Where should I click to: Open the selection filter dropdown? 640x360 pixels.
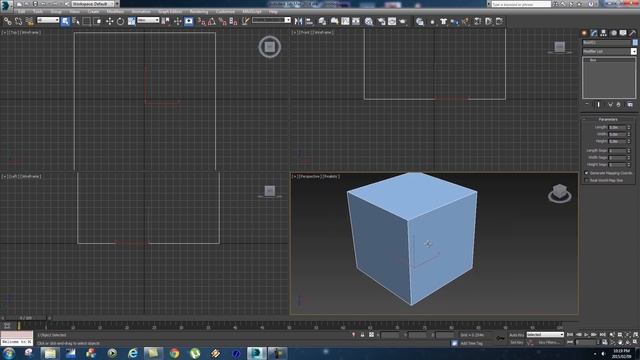[x=48, y=20]
